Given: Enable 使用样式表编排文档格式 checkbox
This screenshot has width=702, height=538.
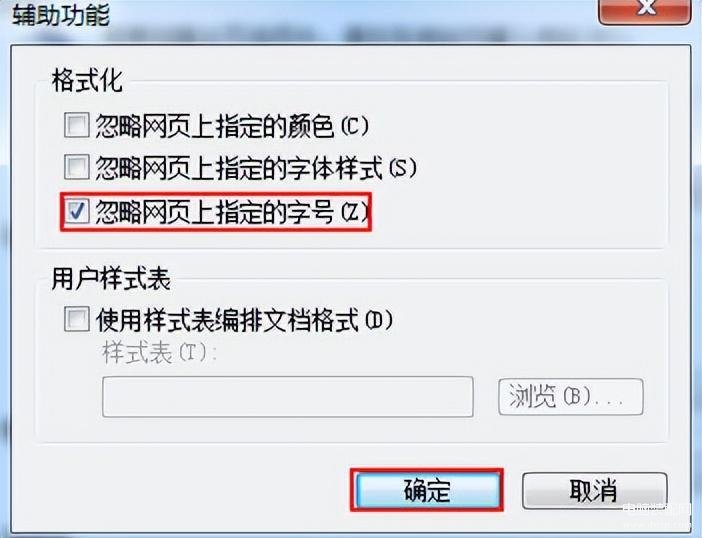Looking at the screenshot, I should click(77, 319).
